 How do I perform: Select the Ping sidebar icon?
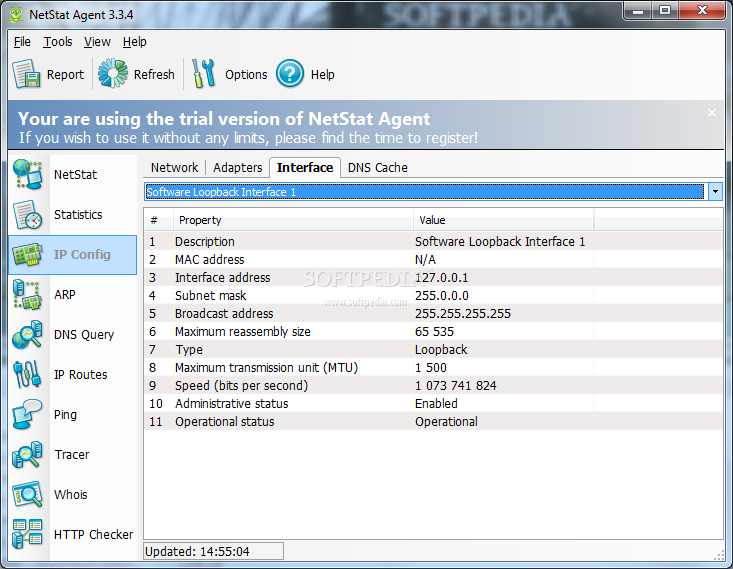[x=28, y=415]
